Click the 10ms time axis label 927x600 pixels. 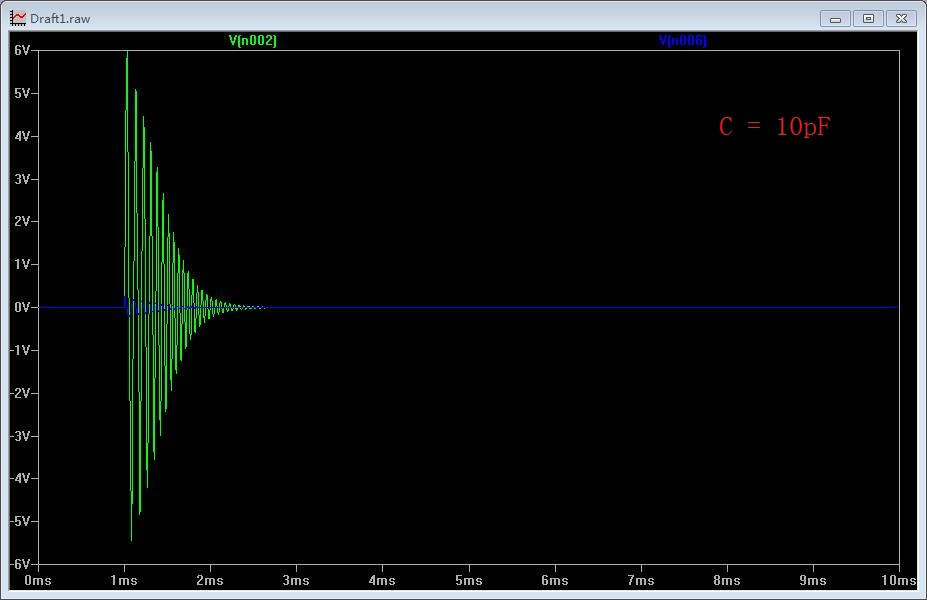point(899,580)
